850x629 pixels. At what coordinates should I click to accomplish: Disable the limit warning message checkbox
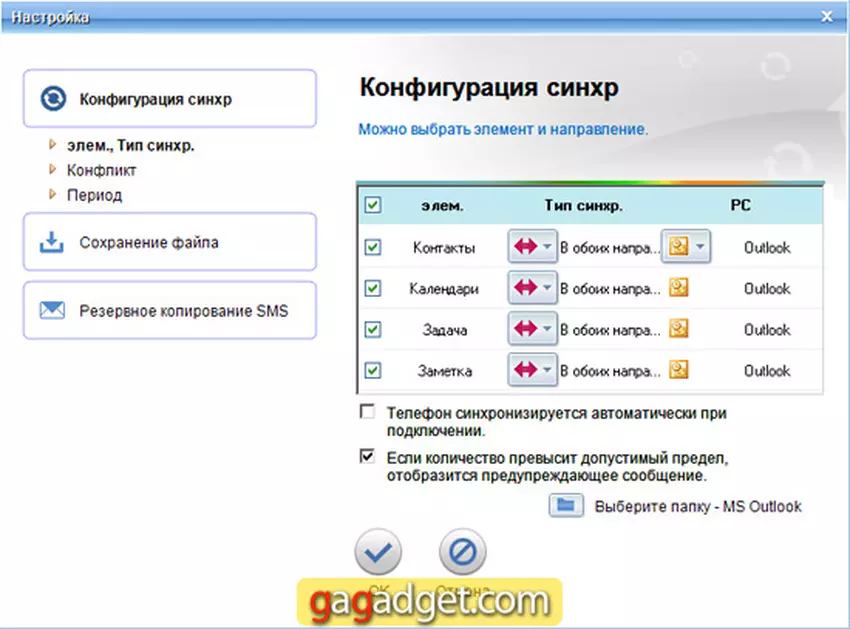(x=368, y=454)
